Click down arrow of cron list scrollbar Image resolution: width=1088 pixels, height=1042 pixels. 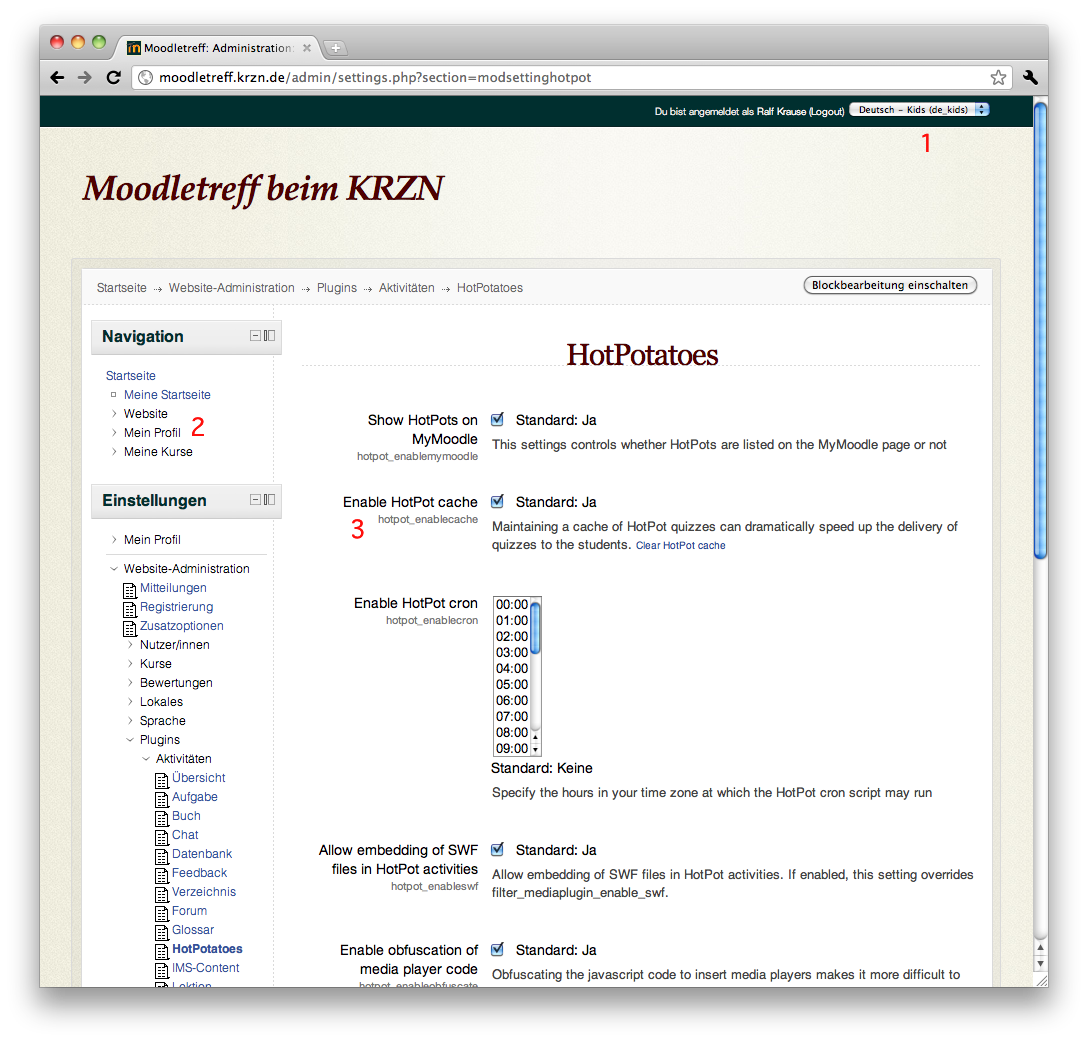pyautogui.click(x=536, y=749)
